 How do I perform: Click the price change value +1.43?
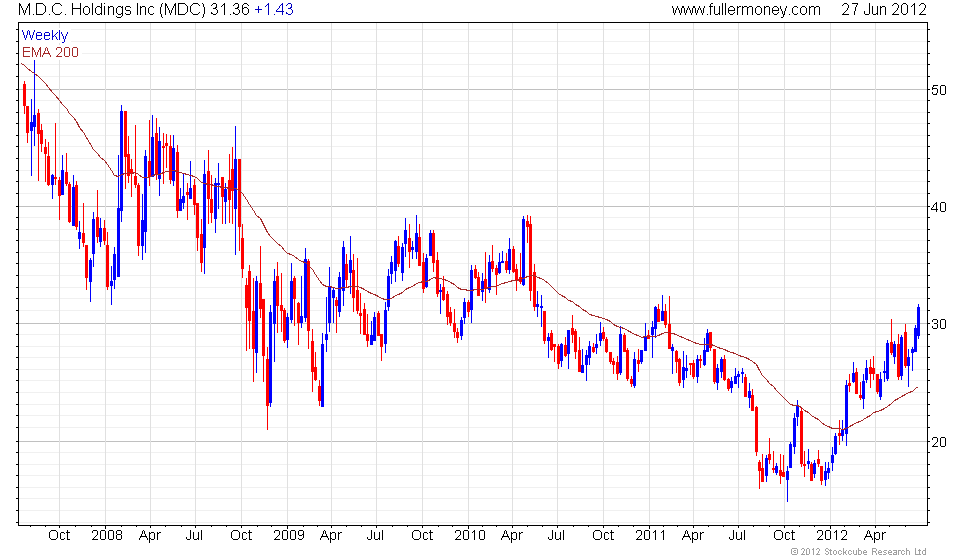[x=274, y=10]
